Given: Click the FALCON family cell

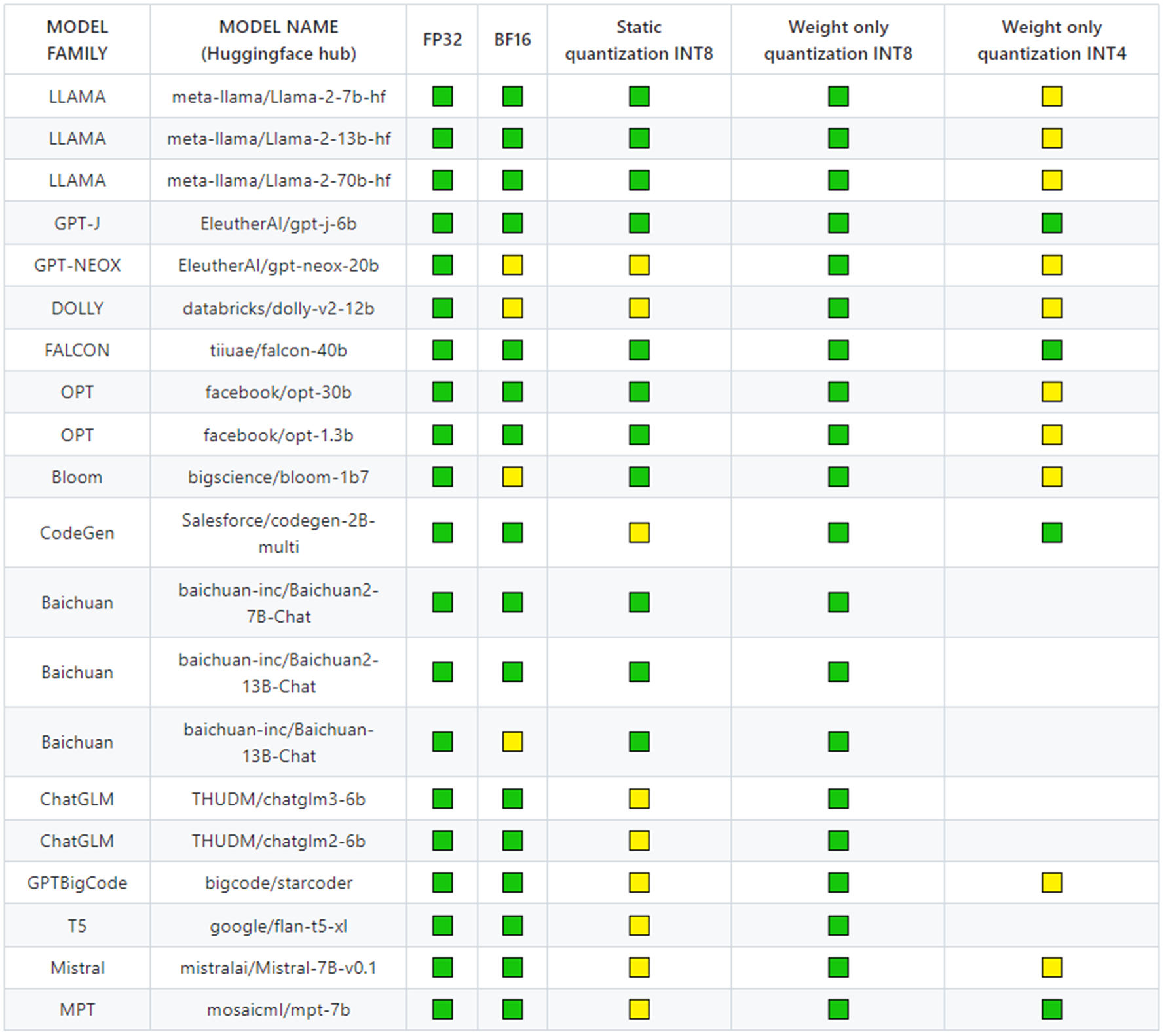Looking at the screenshot, I should (x=77, y=350).
